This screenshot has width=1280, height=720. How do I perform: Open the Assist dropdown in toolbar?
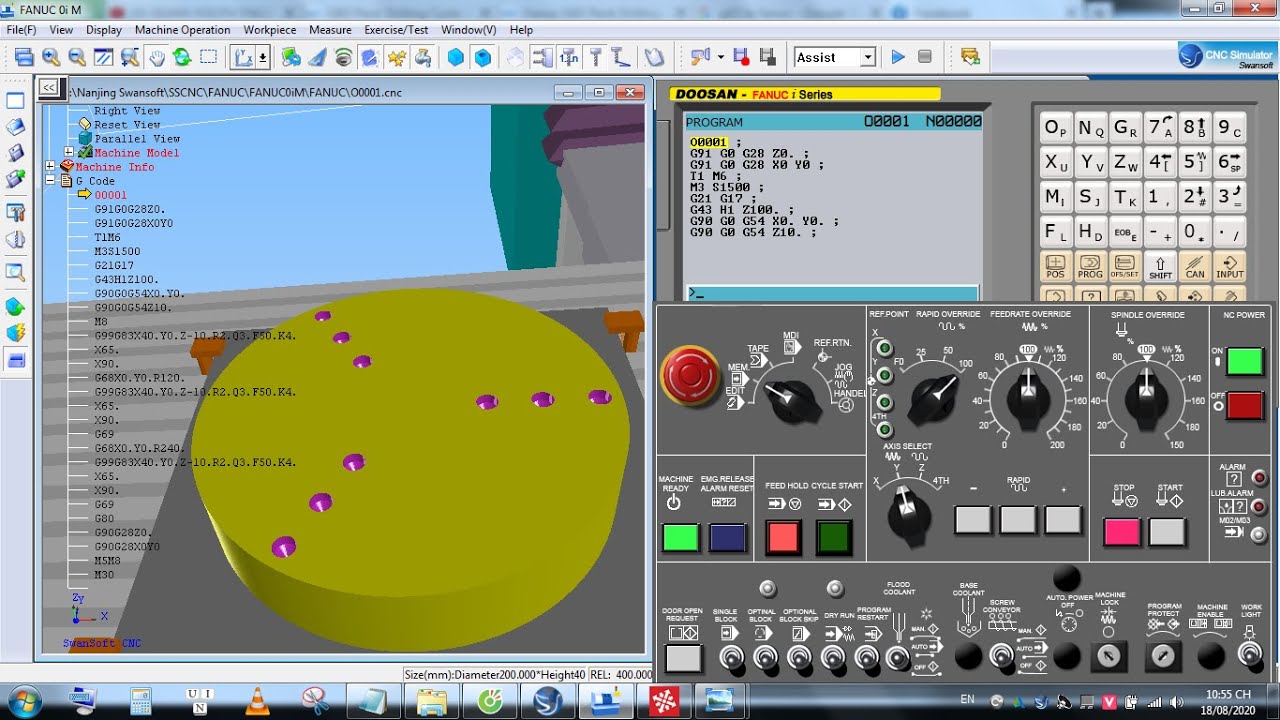867,57
